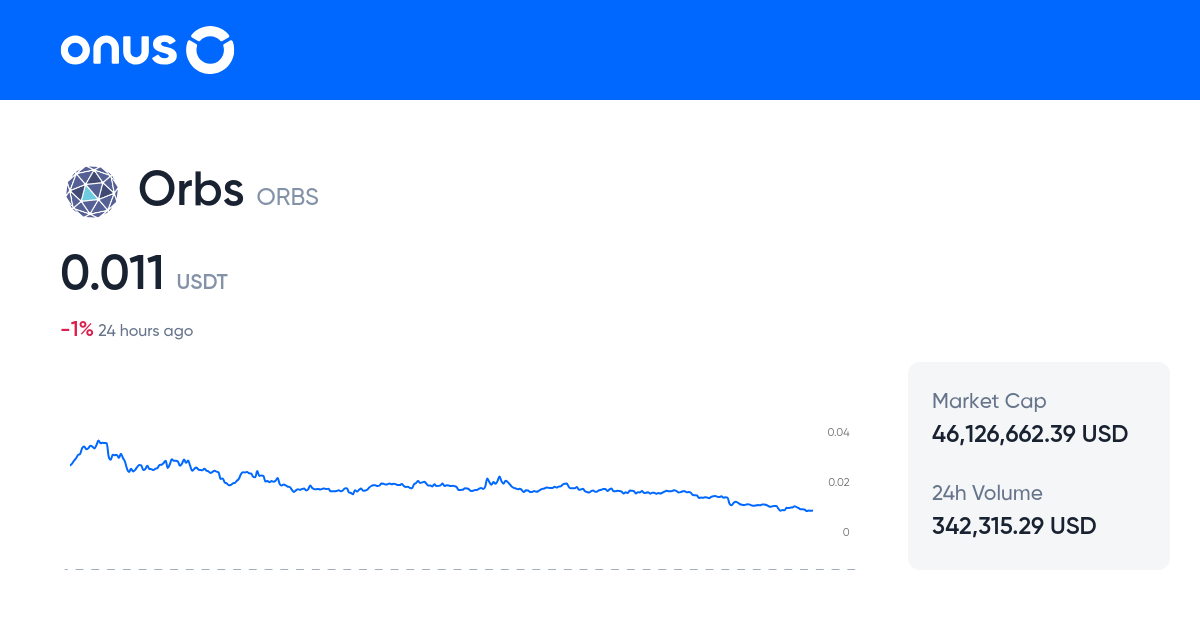Click the Market Cap value 46,126,662.39 USD

coord(1029,434)
